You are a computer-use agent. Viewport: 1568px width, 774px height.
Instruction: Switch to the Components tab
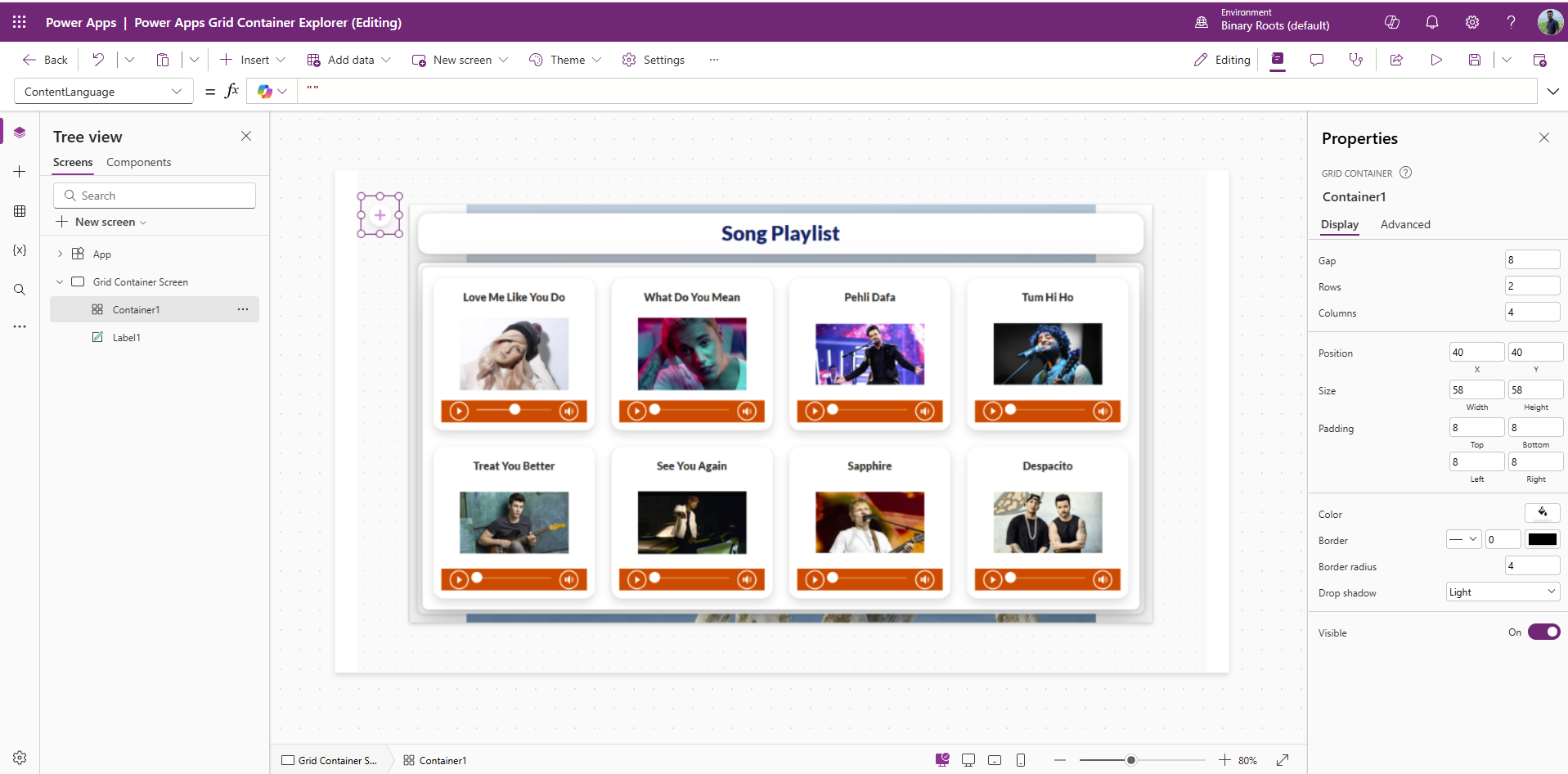tap(139, 162)
